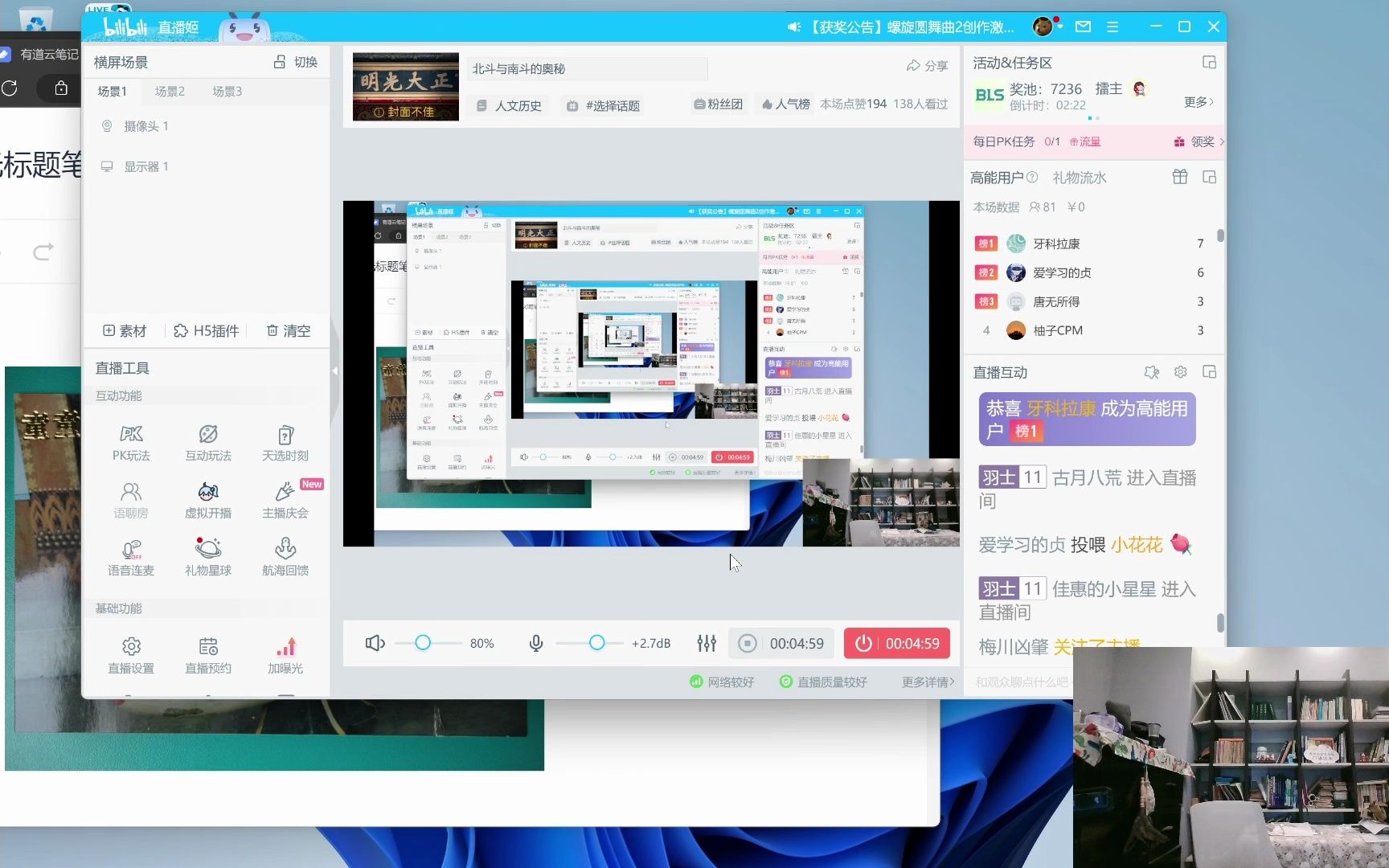The height and width of the screenshot is (868, 1389).
Task: Switch to 礼物流水 tab
Action: [1080, 178]
